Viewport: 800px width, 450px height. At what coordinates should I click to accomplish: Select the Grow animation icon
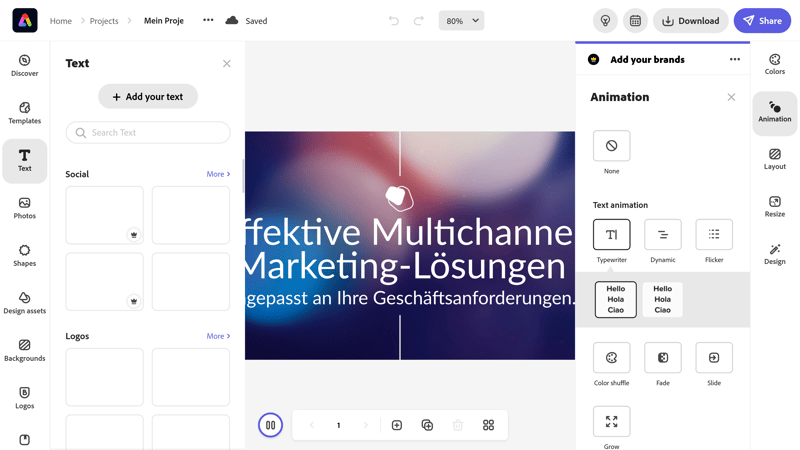tap(611, 421)
